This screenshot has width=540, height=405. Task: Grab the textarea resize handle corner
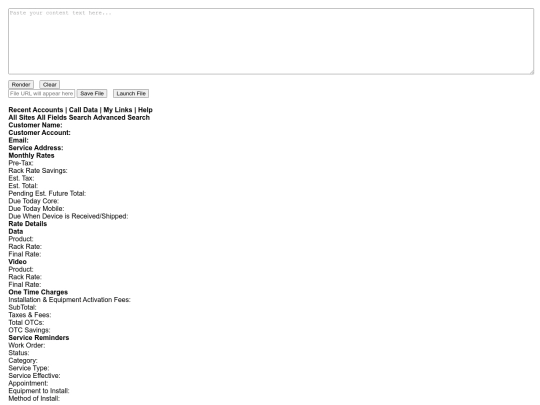click(x=532, y=72)
